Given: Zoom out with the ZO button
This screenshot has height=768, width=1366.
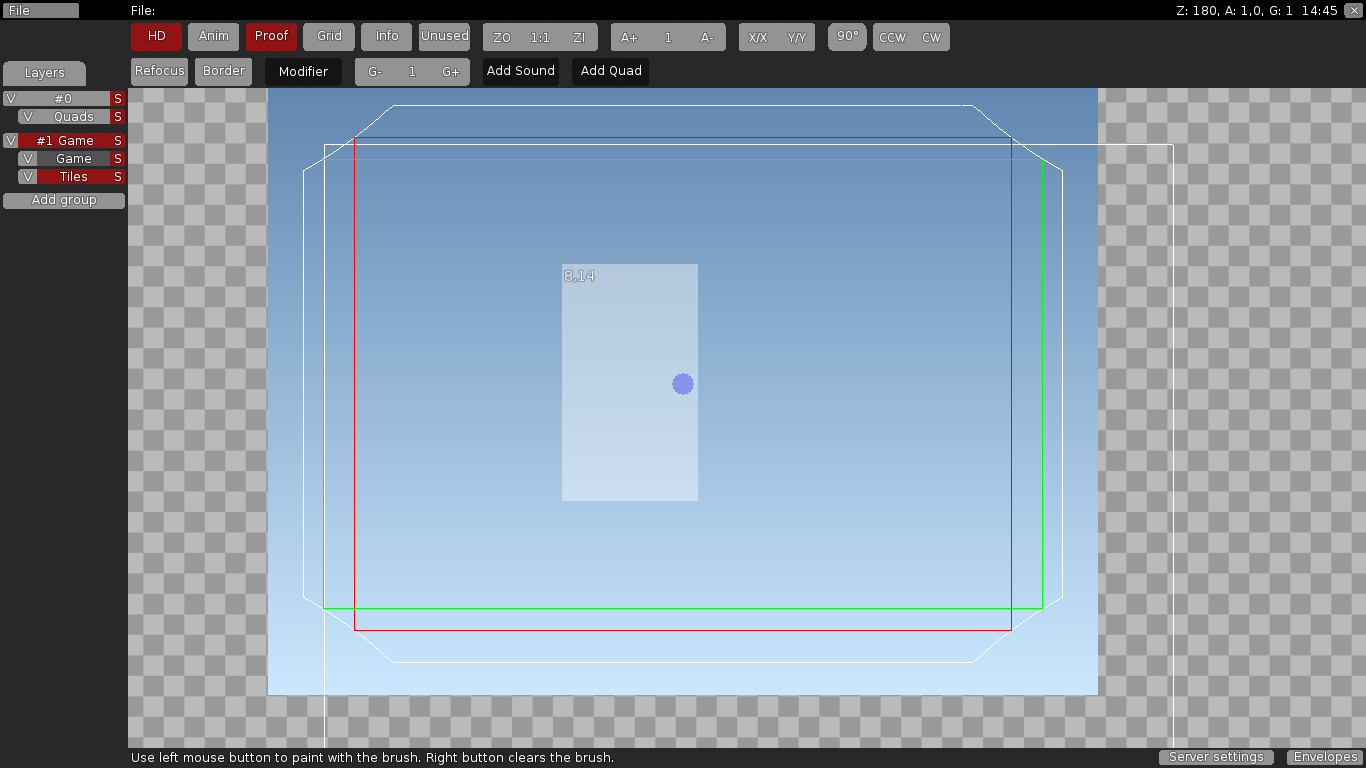Looking at the screenshot, I should 501,37.
